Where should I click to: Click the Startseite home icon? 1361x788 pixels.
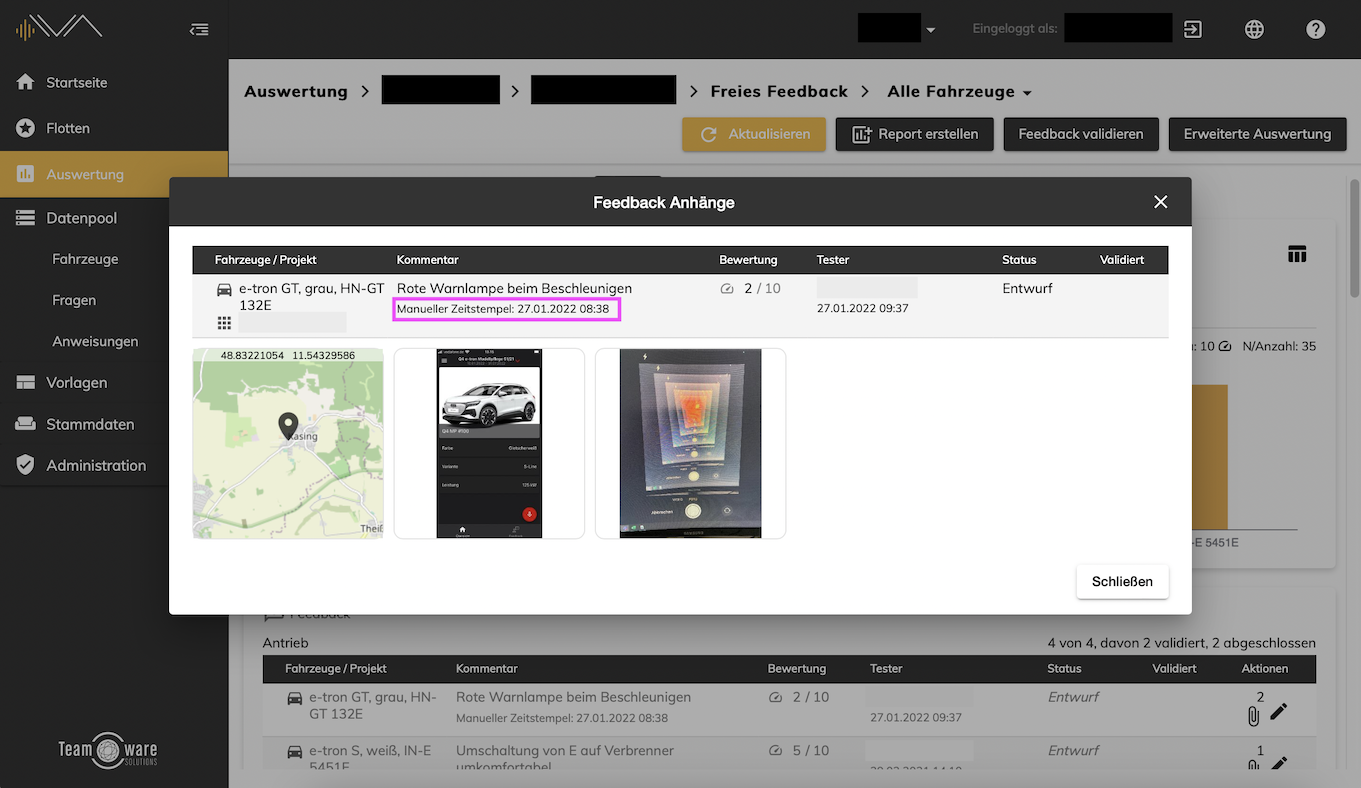click(25, 82)
